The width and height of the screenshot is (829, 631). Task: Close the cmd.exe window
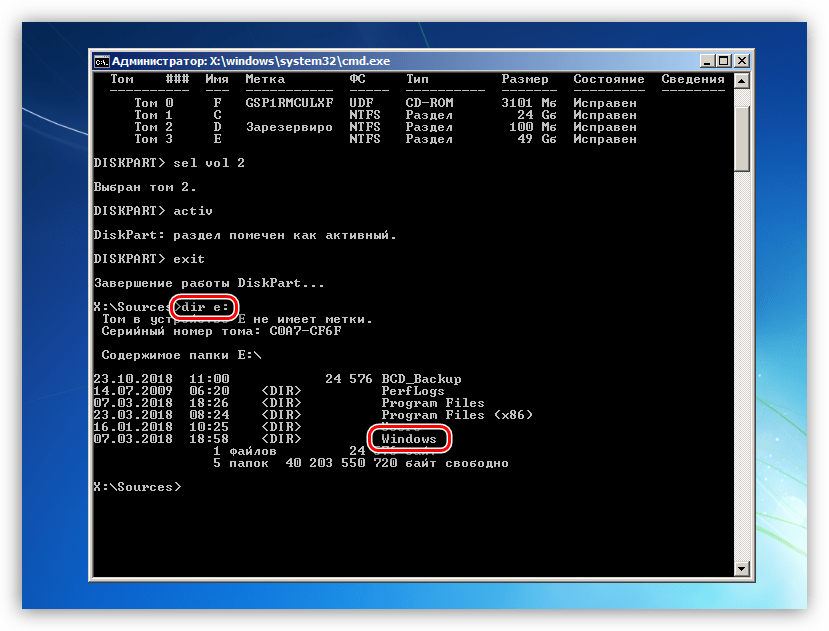tap(742, 61)
